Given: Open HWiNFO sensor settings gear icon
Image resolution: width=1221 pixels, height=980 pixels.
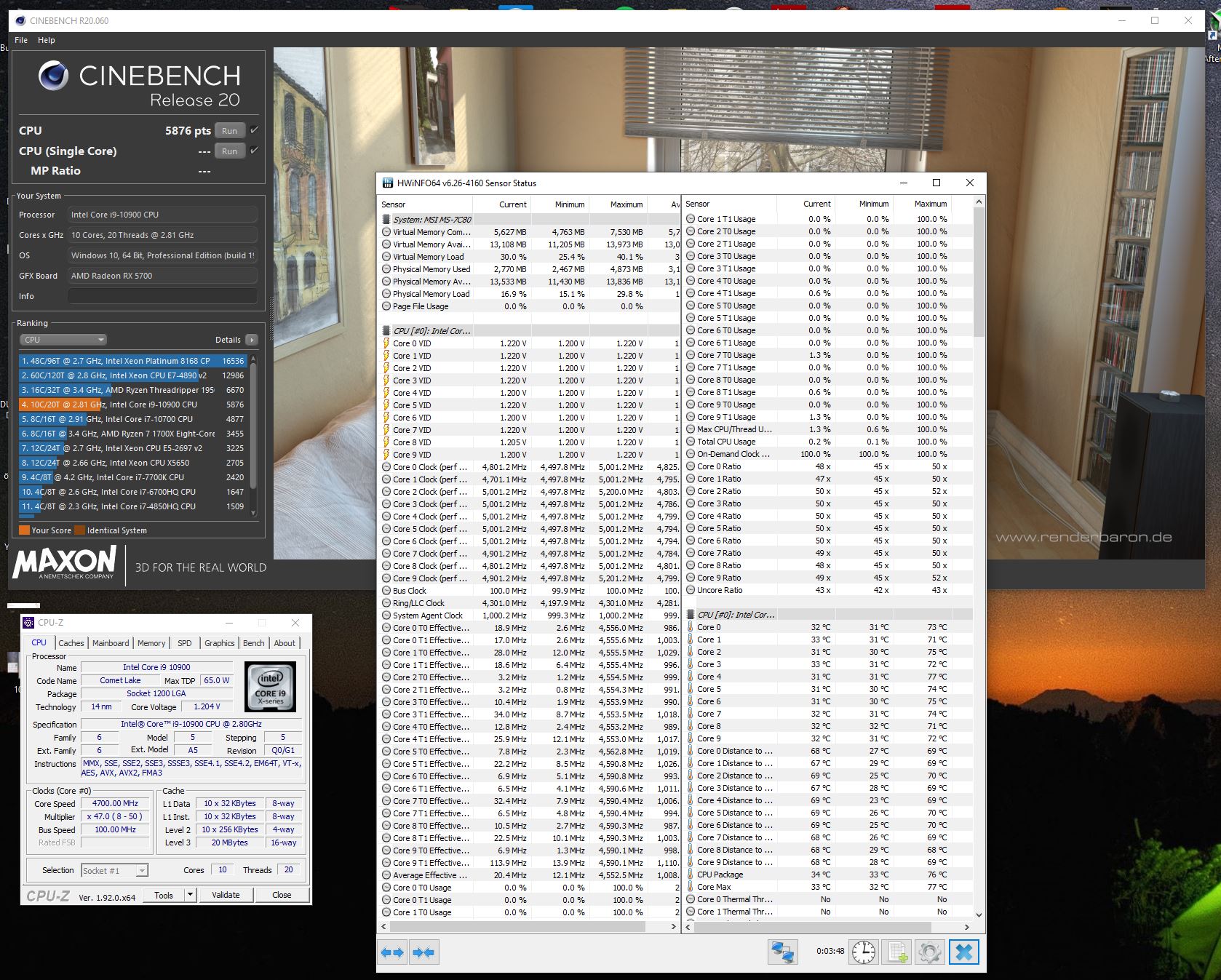Looking at the screenshot, I should [x=930, y=952].
